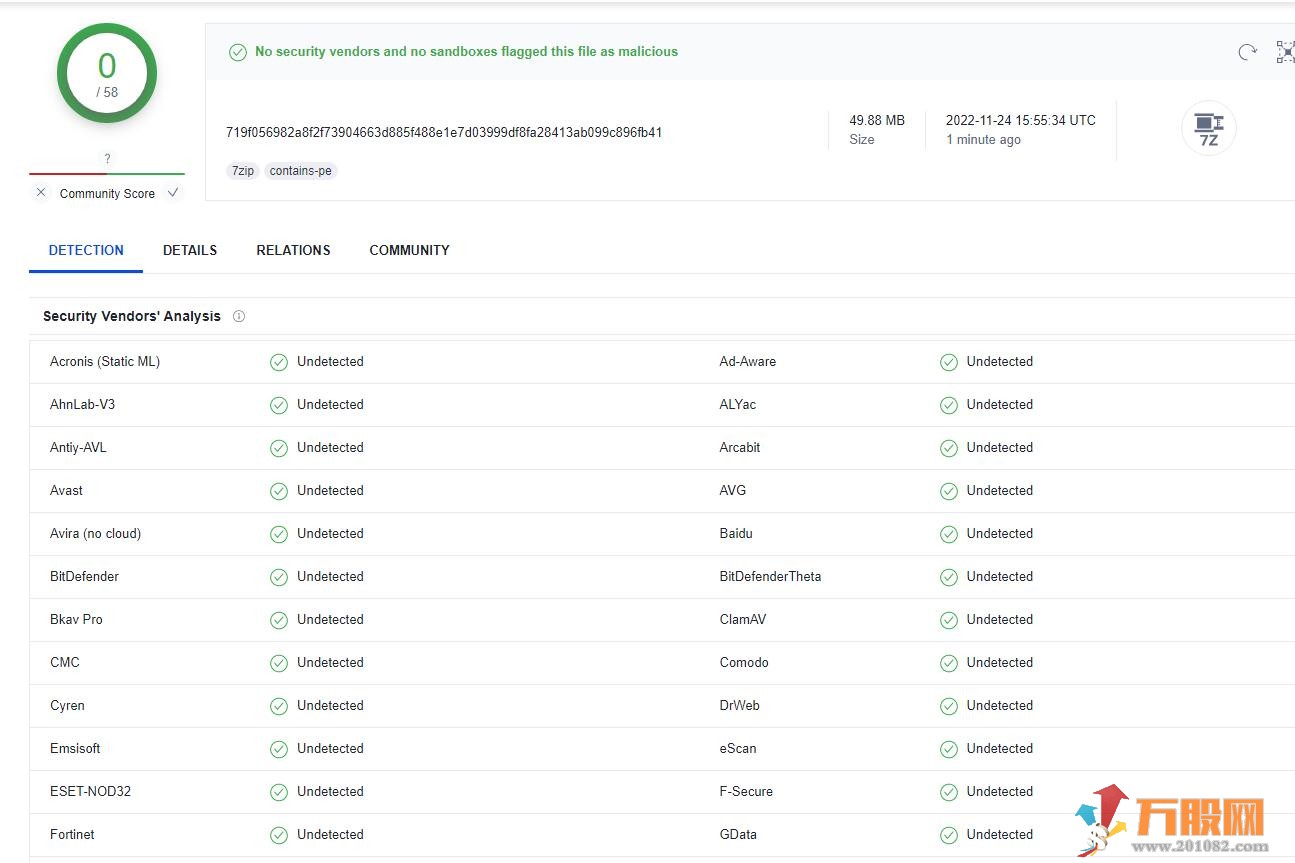This screenshot has height=863, width=1295.
Task: Click the check icon for CMC
Action: point(279,663)
